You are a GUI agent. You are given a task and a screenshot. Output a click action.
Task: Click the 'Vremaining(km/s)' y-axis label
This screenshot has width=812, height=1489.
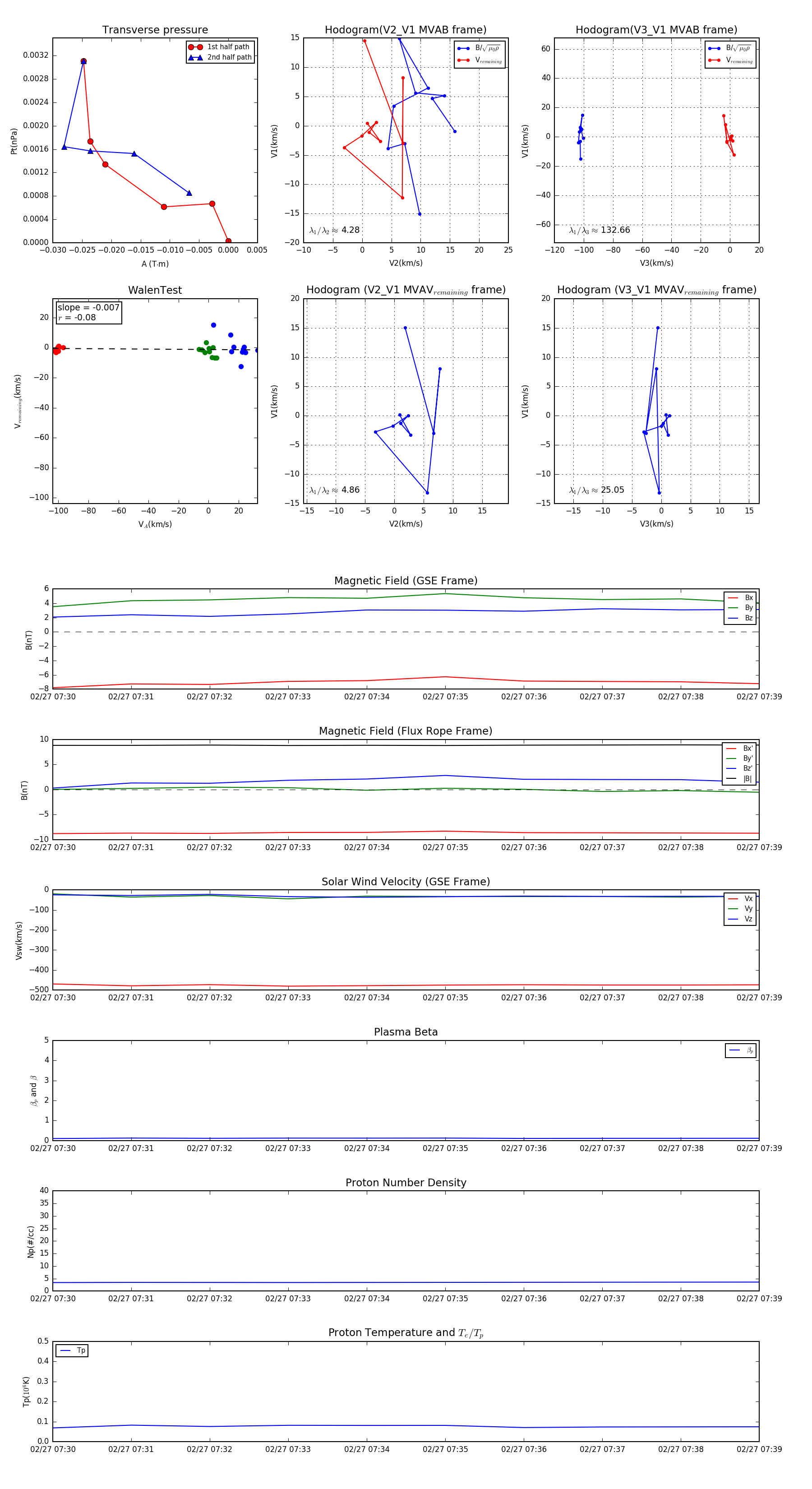pos(18,402)
